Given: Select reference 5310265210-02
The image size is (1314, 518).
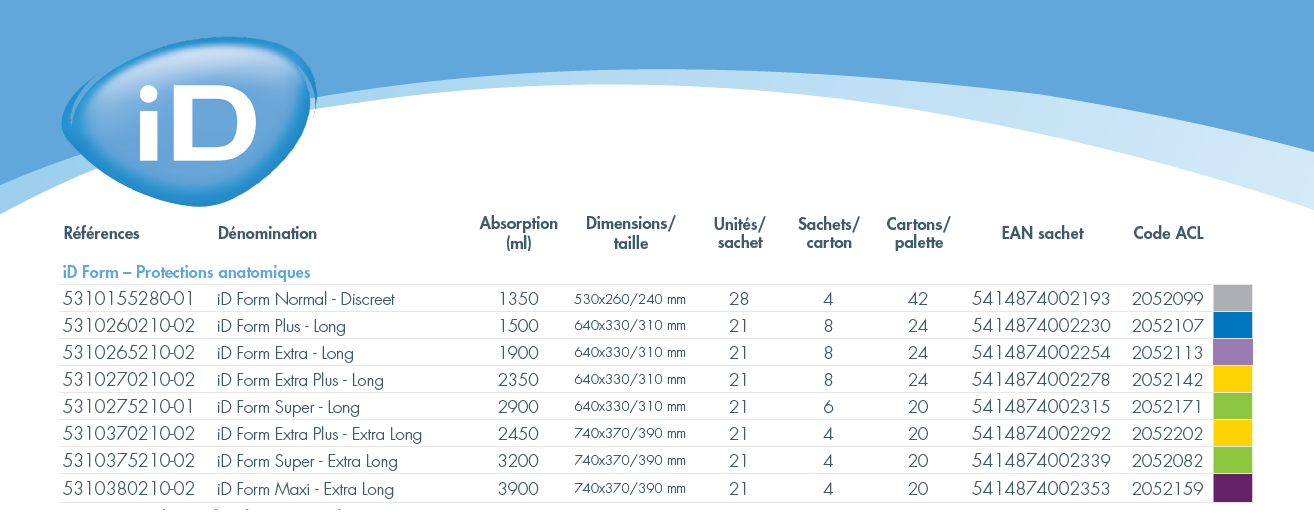Looking at the screenshot, I should pyautogui.click(x=128, y=353).
